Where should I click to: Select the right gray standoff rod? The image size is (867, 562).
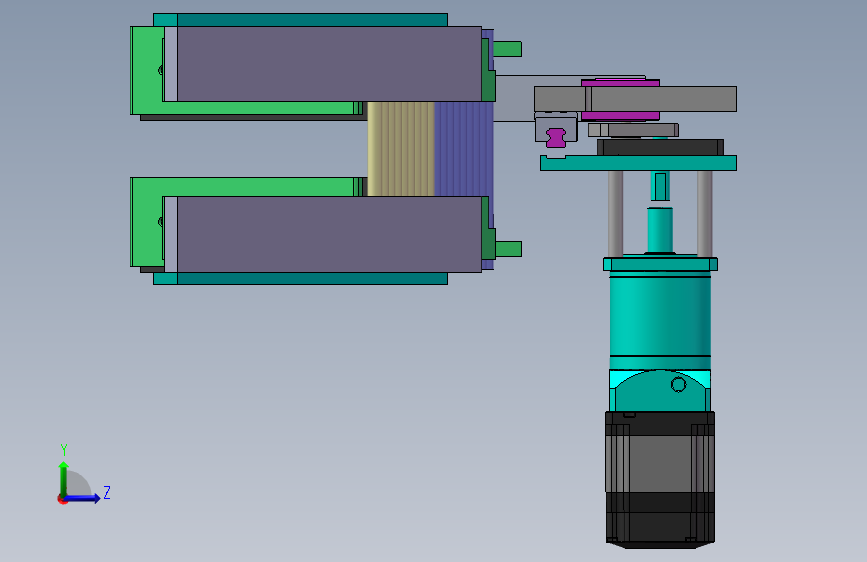[x=704, y=214]
